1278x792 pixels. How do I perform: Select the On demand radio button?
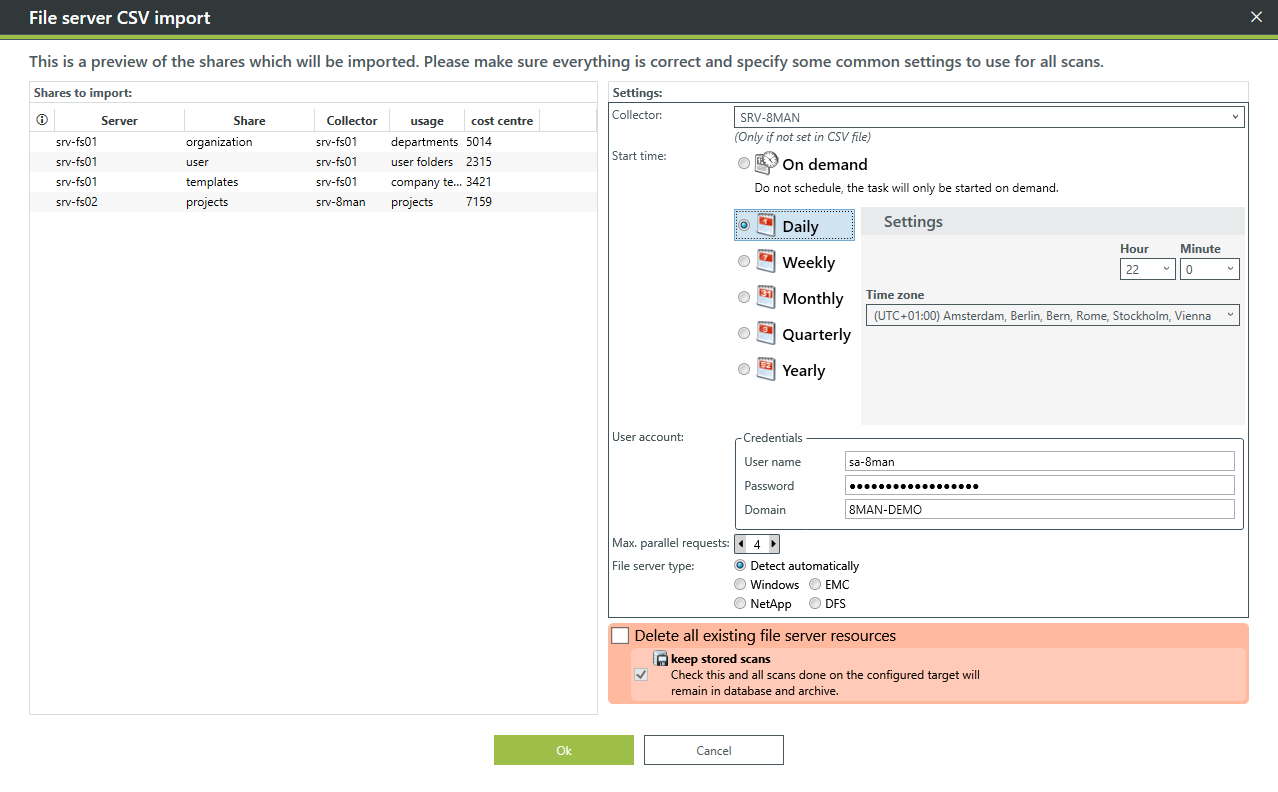743,164
